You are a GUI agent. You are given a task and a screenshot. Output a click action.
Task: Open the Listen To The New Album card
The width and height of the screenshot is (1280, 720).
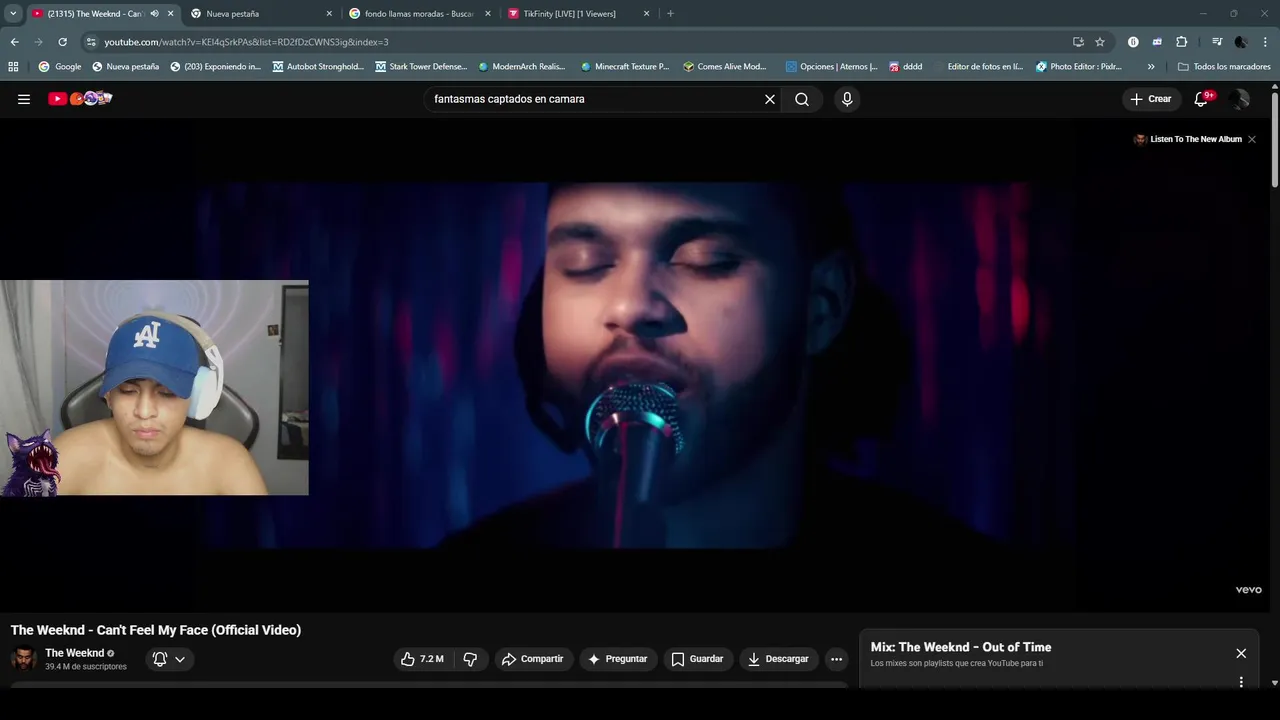(1188, 139)
